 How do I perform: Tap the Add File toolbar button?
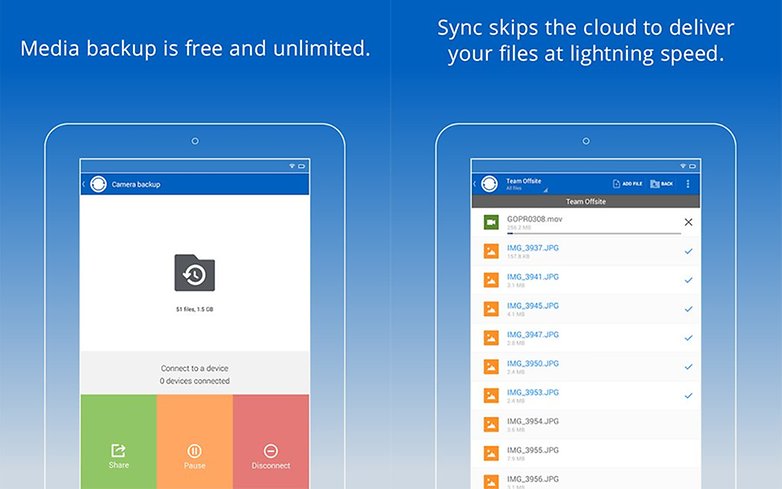(627, 184)
